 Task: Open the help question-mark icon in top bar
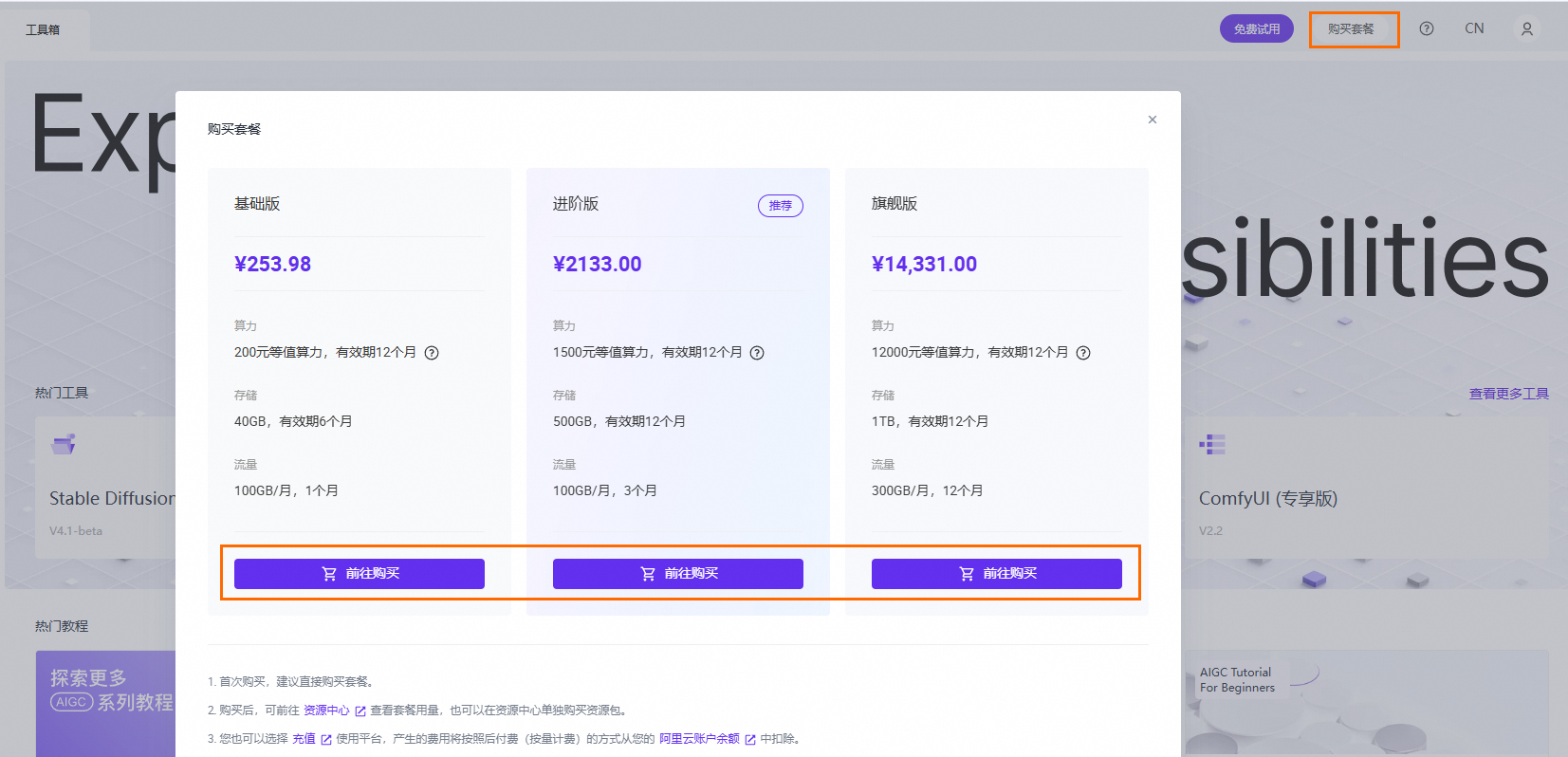click(x=1427, y=28)
